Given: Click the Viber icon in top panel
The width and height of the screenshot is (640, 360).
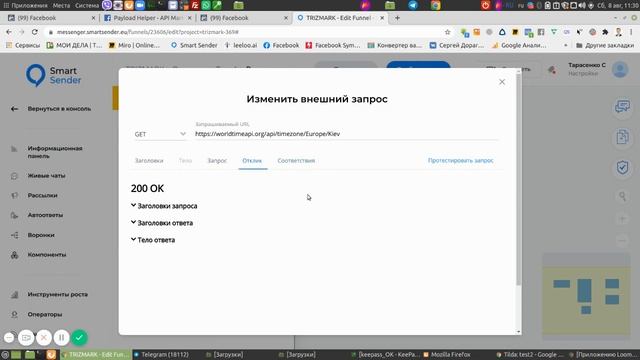Looking at the screenshot, I should [x=107, y=5].
